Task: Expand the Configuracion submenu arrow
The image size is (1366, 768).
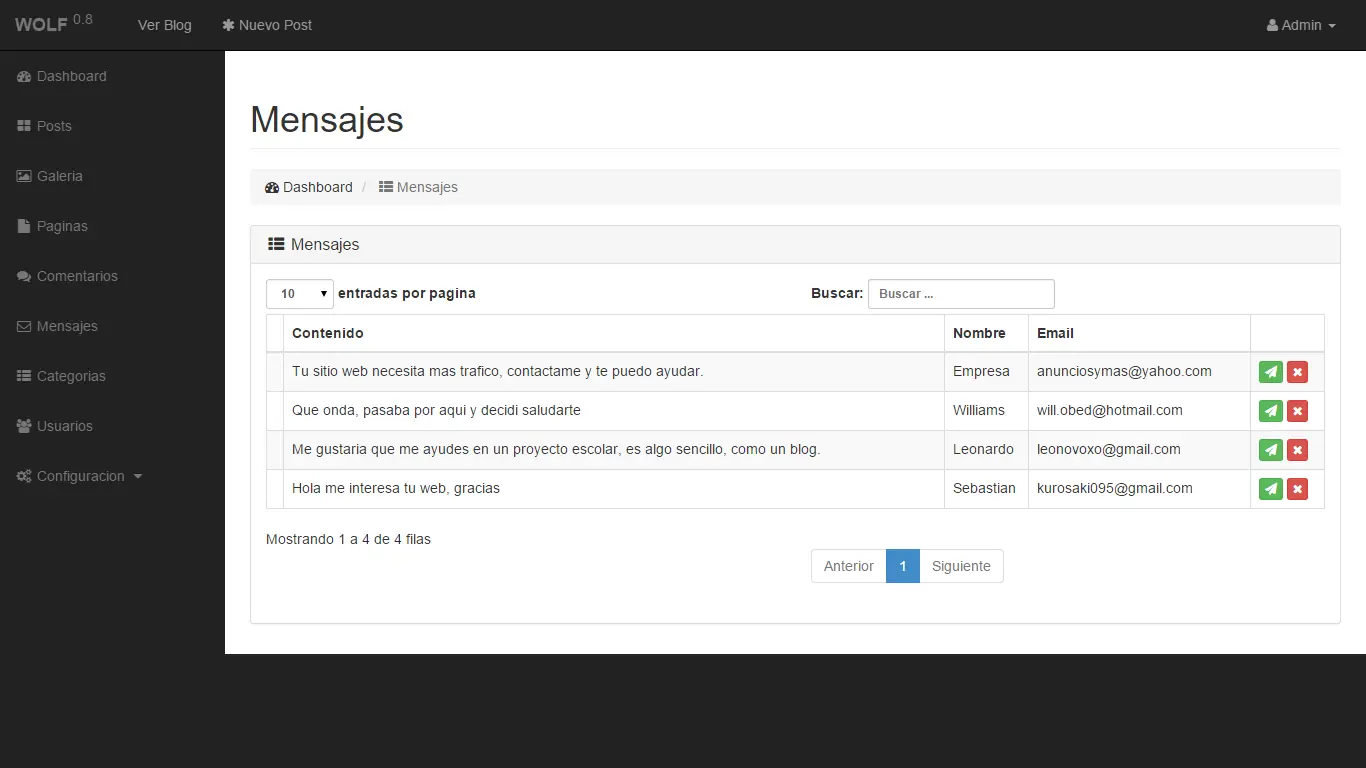Action: click(138, 476)
